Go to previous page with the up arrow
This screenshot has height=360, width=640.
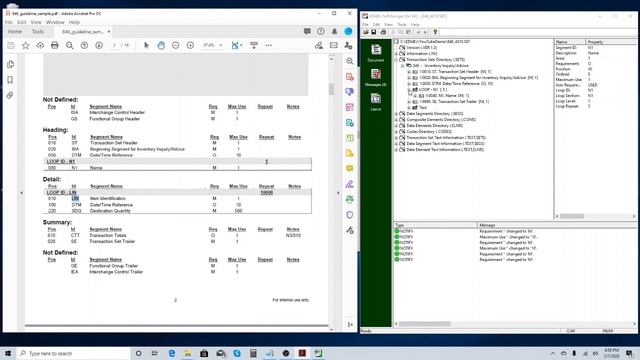pos(84,45)
